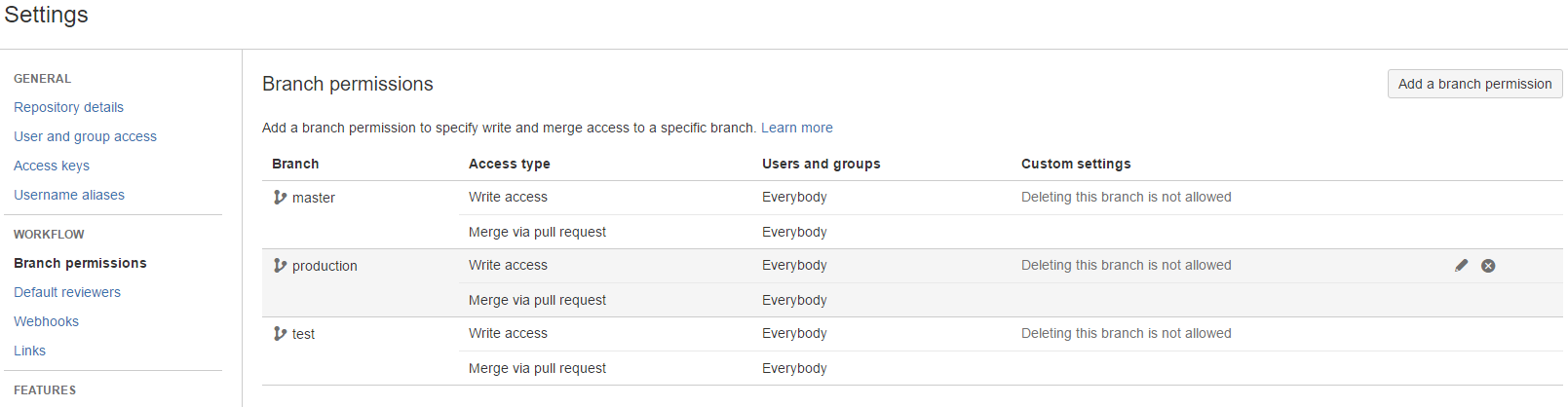Viewport: 1568px width, 407px height.
Task: Open Default reviewers settings
Action: coord(67,292)
